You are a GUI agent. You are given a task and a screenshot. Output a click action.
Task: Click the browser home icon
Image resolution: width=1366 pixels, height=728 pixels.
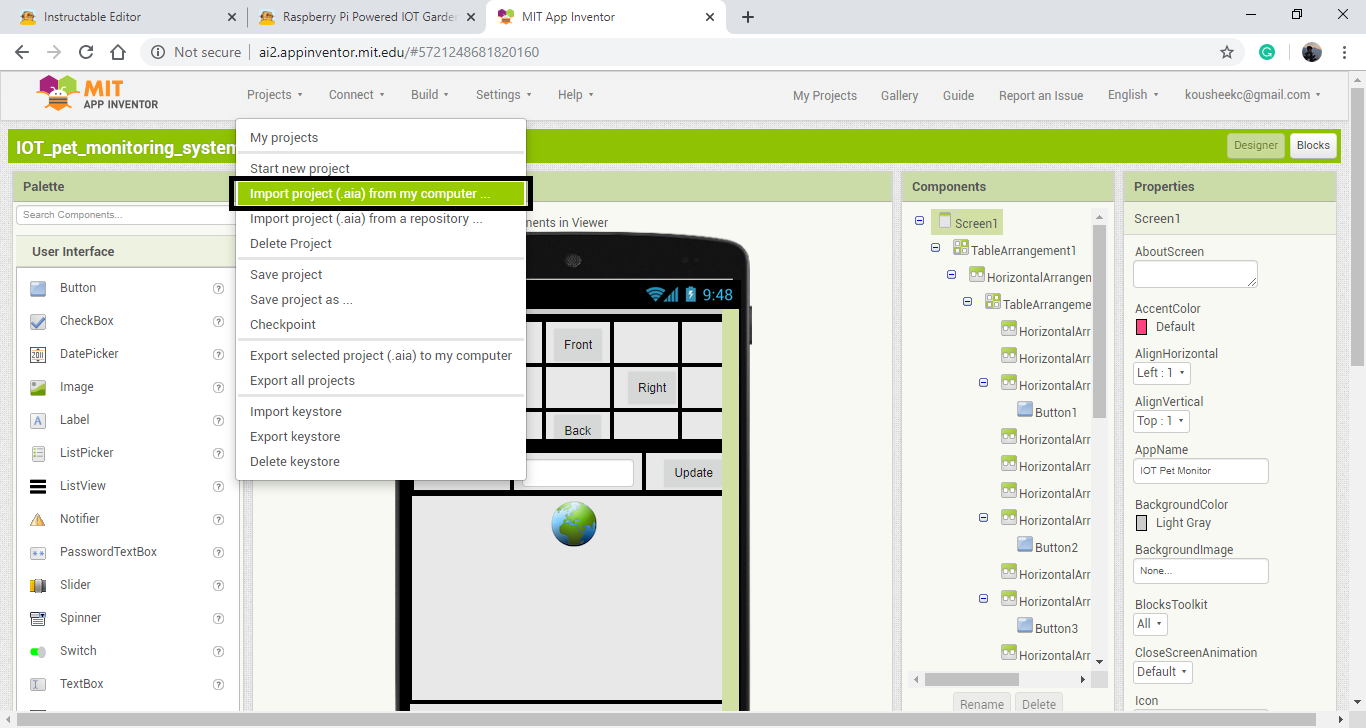point(118,52)
